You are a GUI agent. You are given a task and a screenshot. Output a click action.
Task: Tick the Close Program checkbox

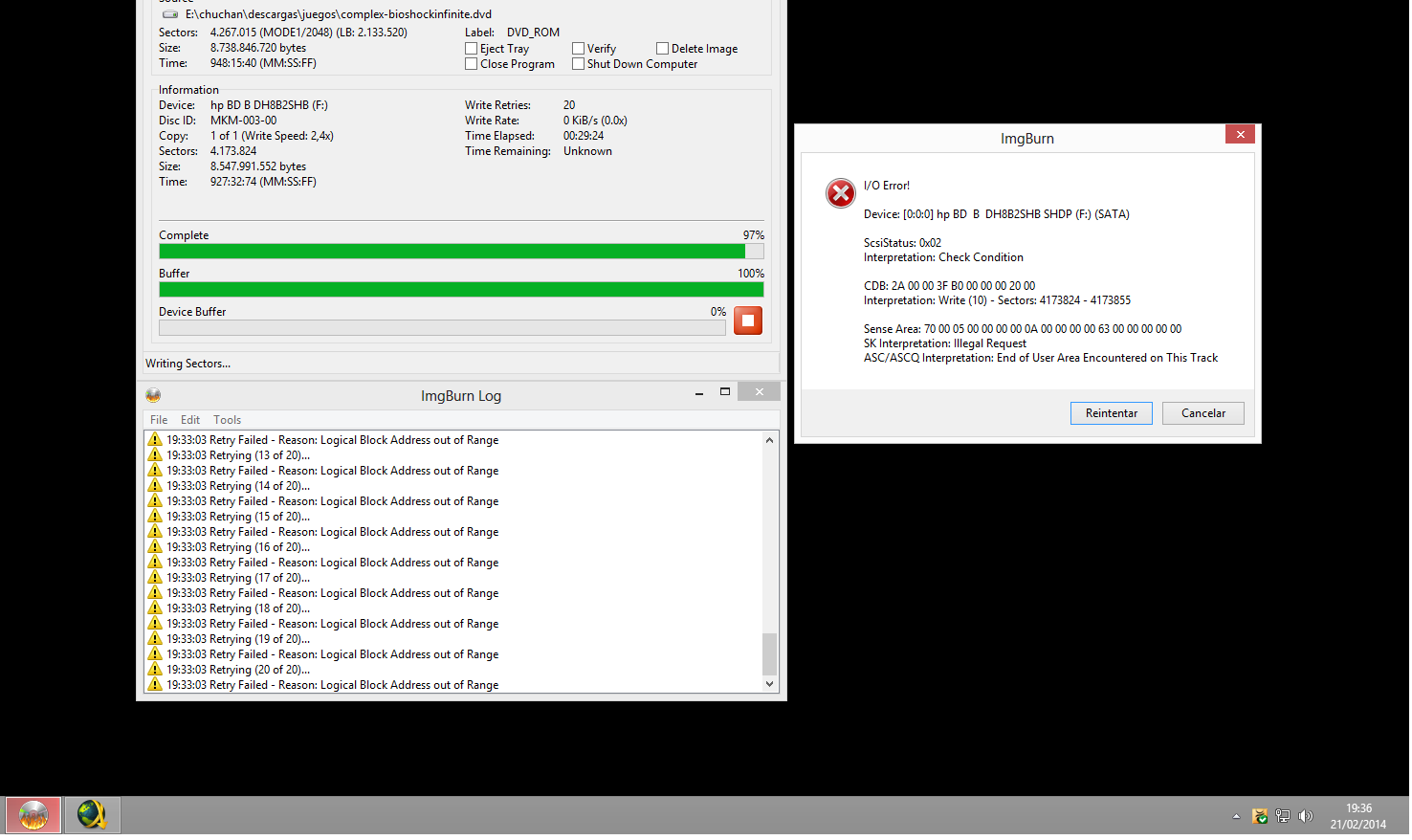click(472, 64)
